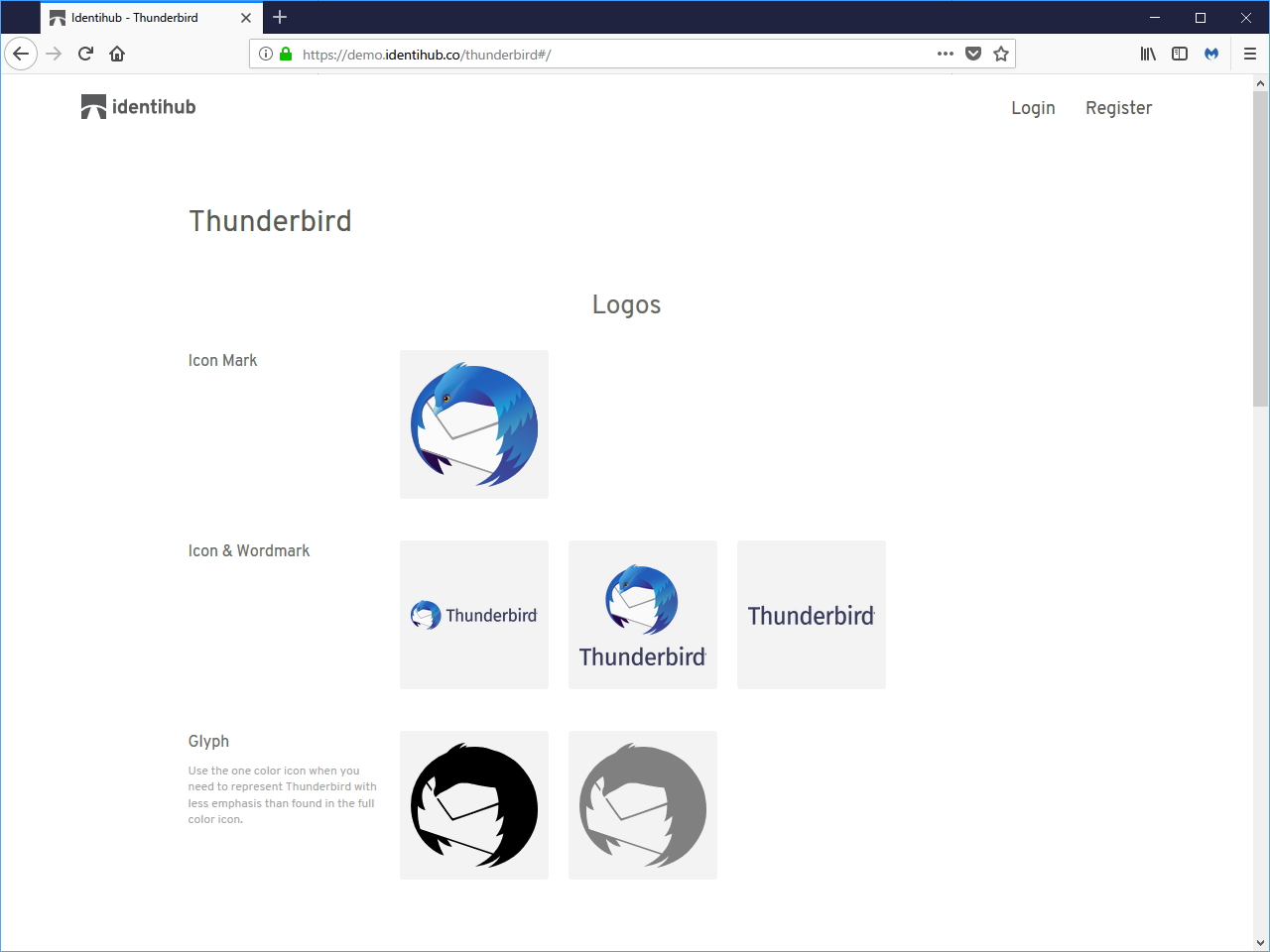Minimize the Firefox window
Image resolution: width=1270 pixels, height=952 pixels.
click(x=1155, y=18)
